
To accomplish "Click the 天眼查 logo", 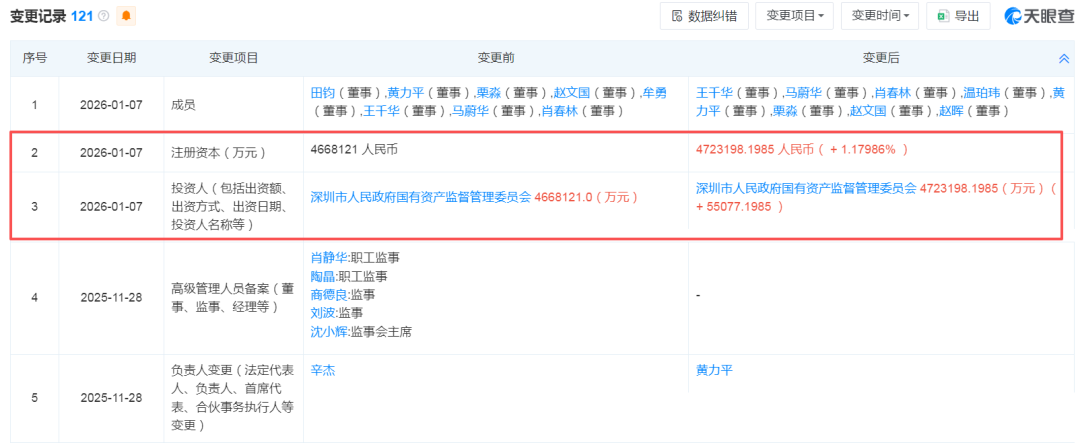I will [1039, 16].
